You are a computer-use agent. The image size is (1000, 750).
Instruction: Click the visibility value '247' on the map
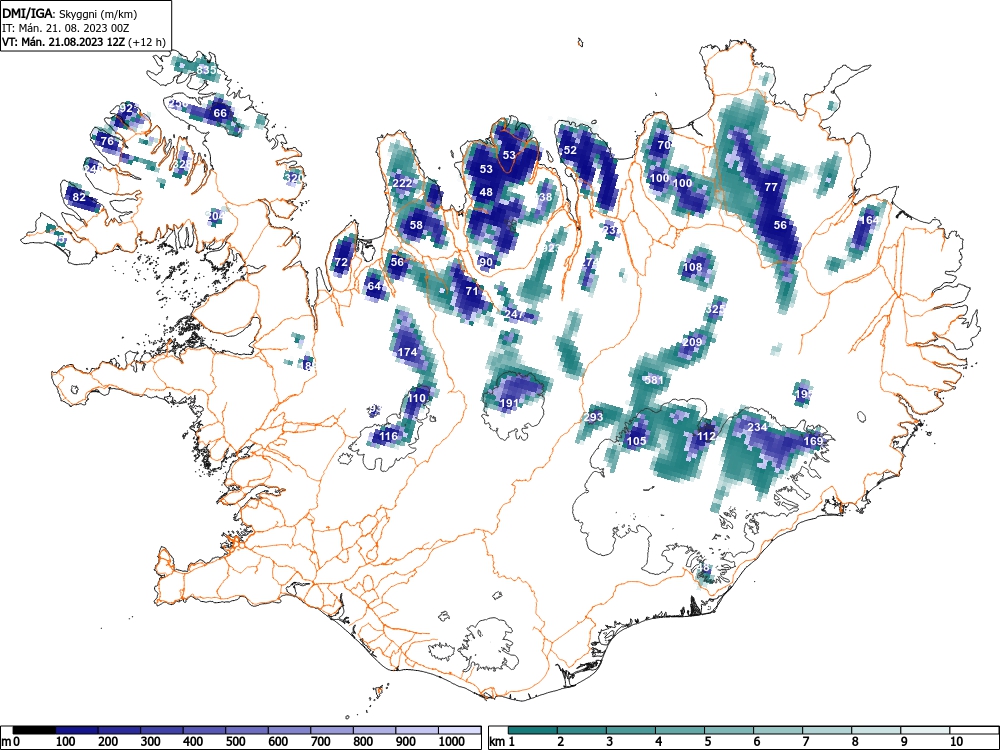[x=514, y=314]
